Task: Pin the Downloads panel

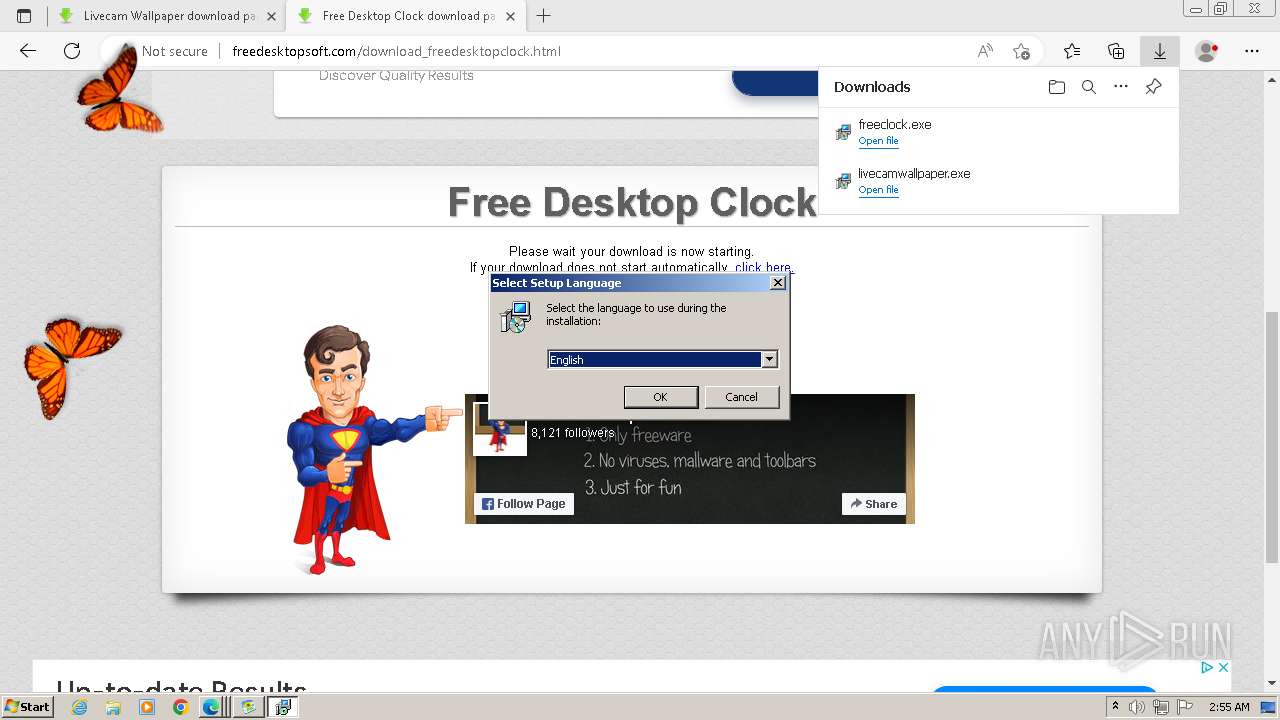Action: (x=1153, y=87)
